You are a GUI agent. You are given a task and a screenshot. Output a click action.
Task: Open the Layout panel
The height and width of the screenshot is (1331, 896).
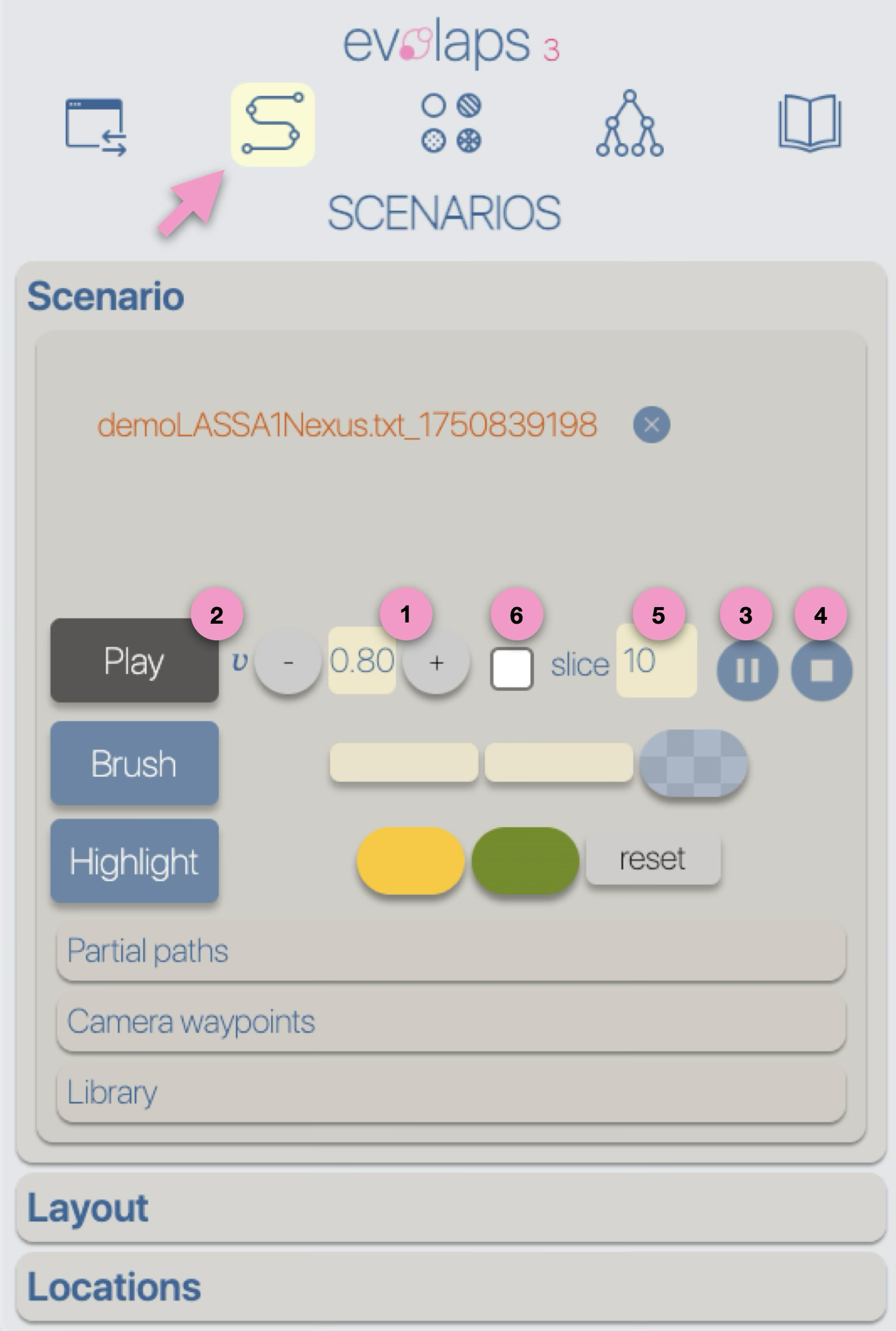[451, 1207]
